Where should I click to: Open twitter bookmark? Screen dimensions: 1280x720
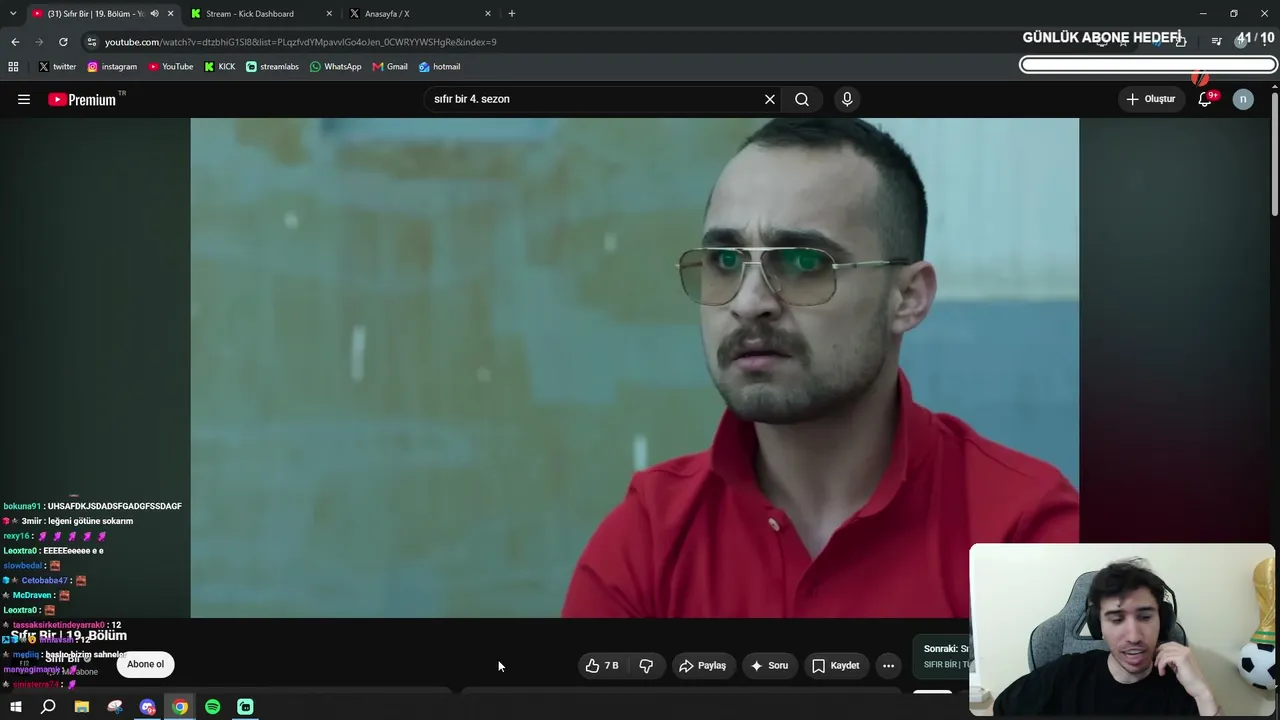click(x=57, y=67)
